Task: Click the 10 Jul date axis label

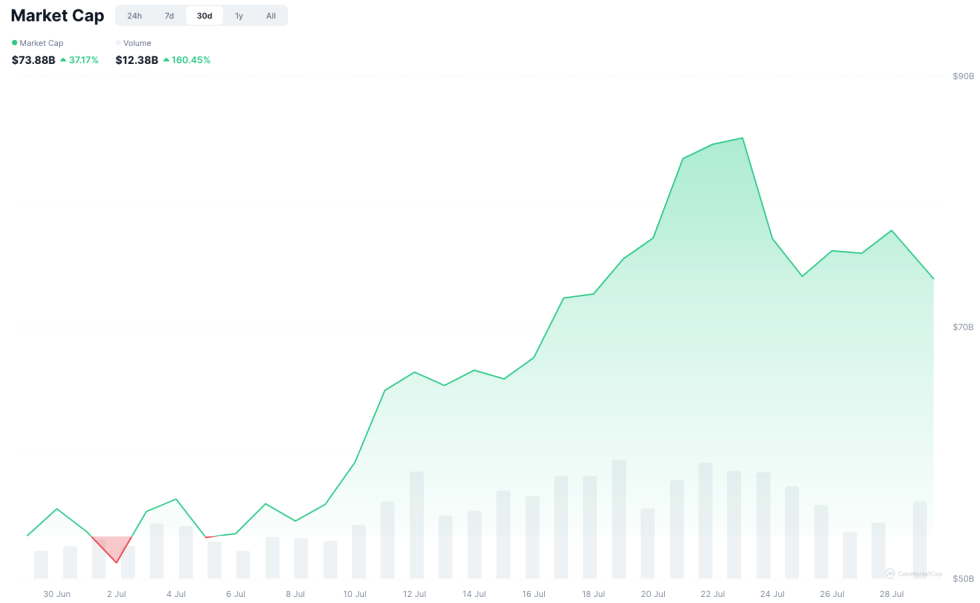Action: (x=355, y=594)
